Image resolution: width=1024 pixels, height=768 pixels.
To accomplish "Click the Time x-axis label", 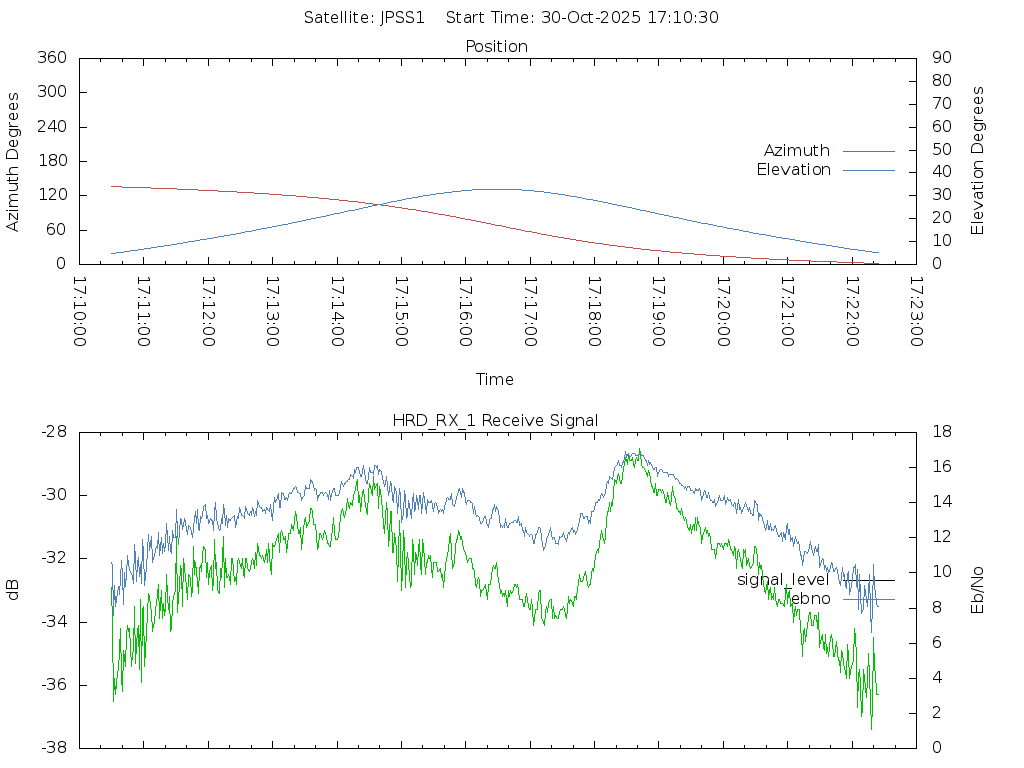I will 495,380.
